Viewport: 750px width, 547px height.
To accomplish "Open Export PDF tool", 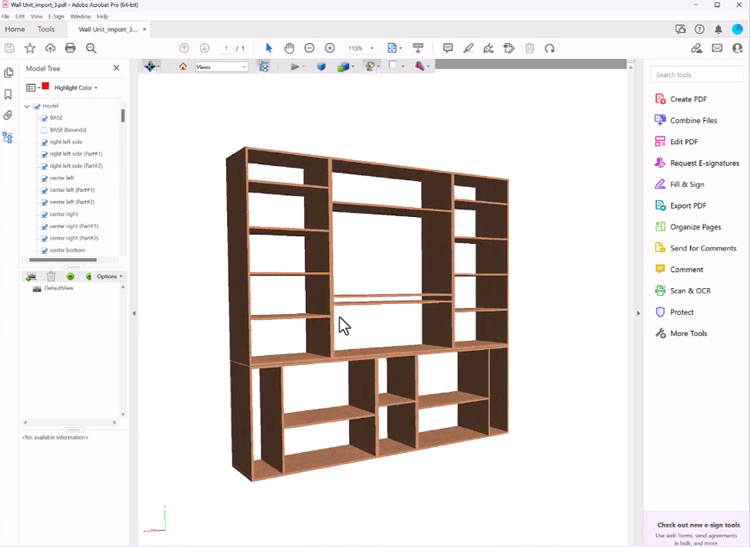I will (680, 206).
